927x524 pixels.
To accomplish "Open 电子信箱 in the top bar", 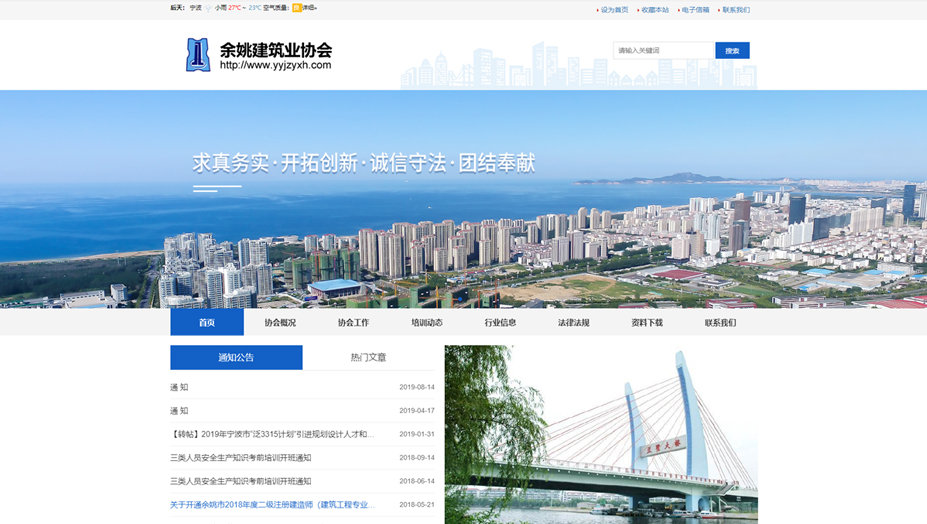I will [695, 10].
